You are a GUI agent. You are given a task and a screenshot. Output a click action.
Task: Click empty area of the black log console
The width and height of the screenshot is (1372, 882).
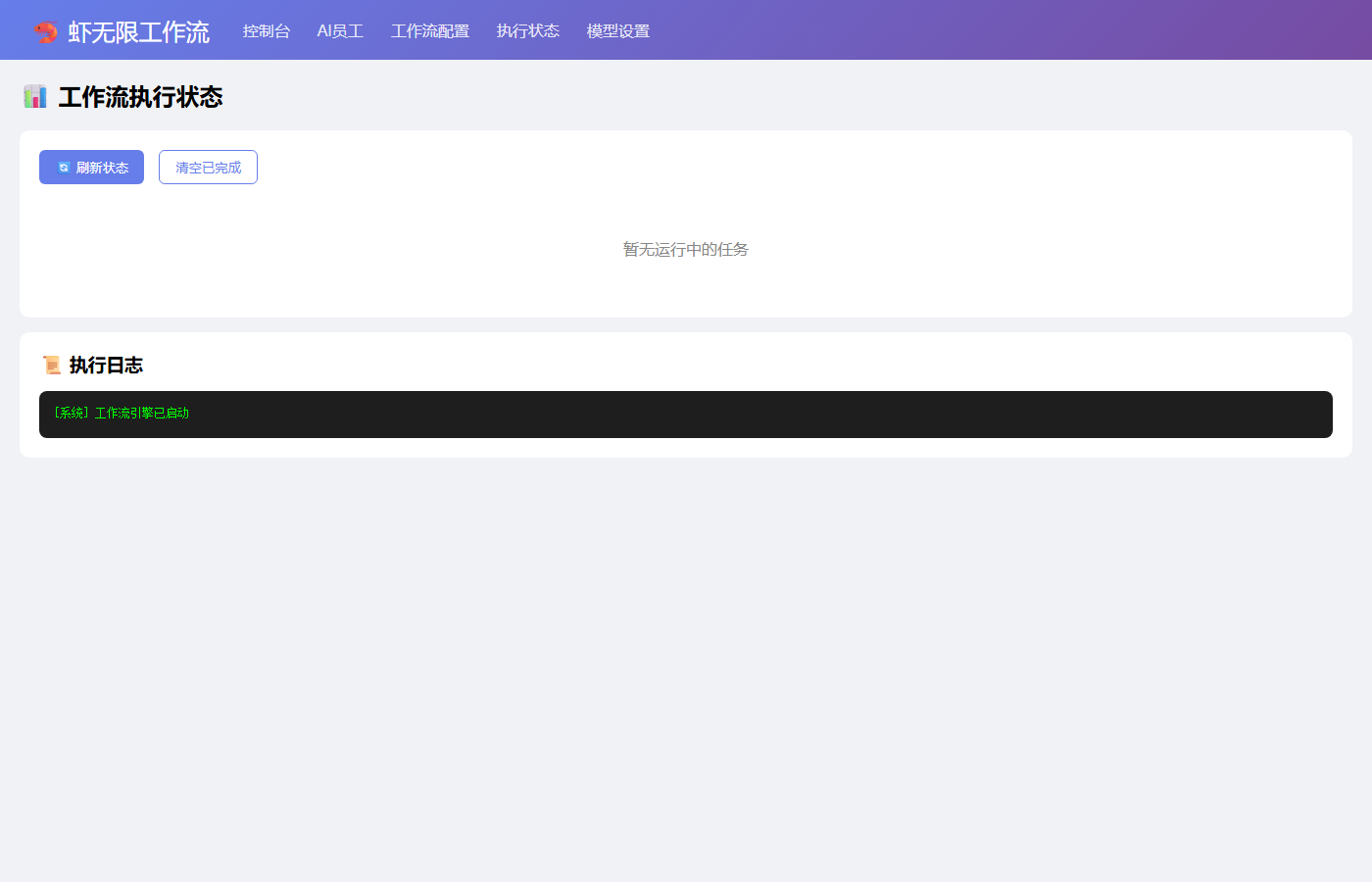point(784,415)
